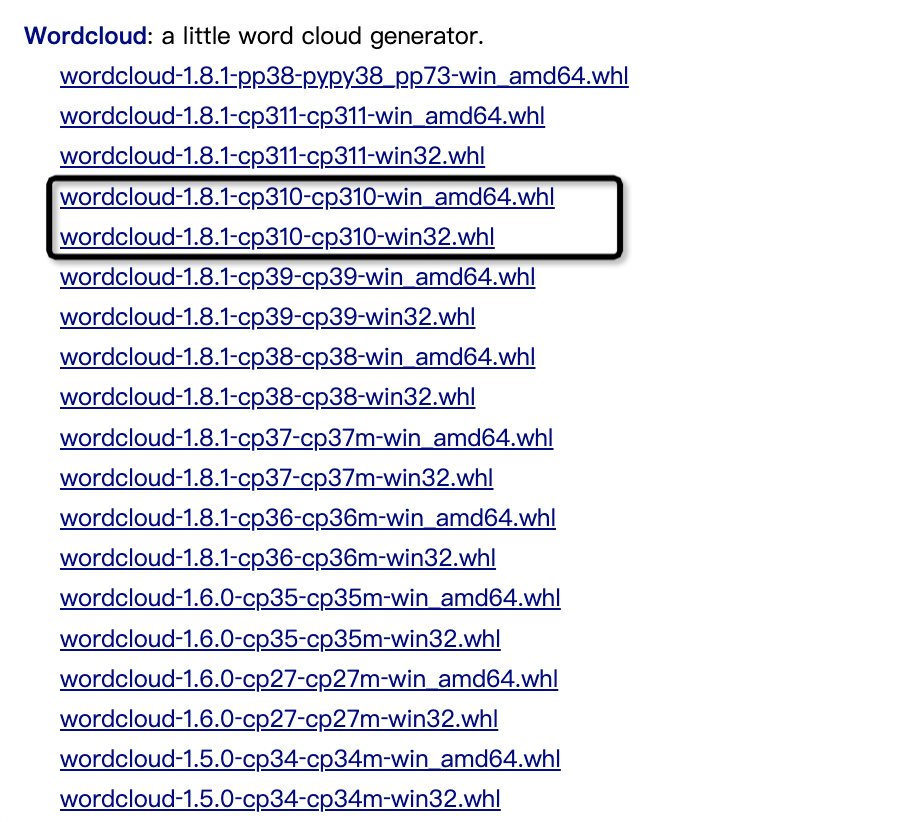Download wordcloud-1.6.0-cp27-cp27m-win_amd64.whl
Viewport: 898px width, 822px height.
[309, 679]
